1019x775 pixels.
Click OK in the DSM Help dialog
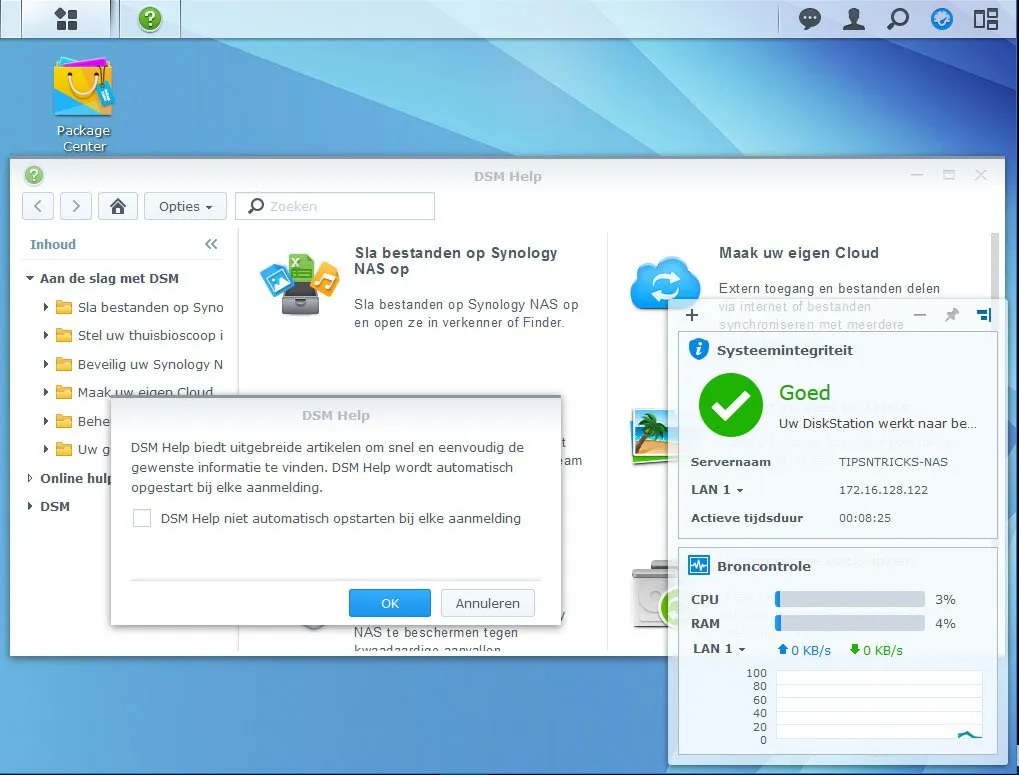click(x=390, y=603)
